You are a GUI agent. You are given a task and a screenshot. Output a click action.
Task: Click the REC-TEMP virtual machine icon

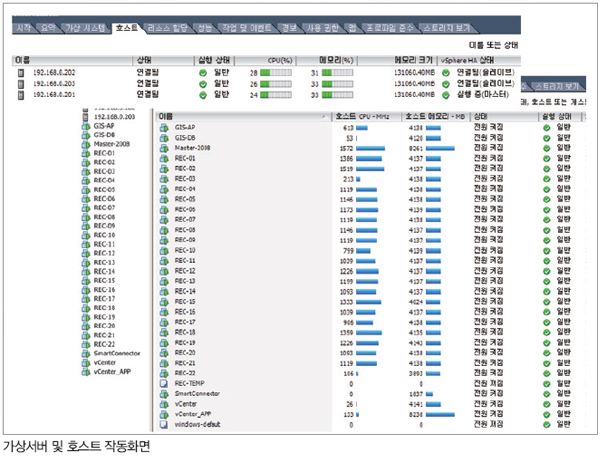coord(164,384)
